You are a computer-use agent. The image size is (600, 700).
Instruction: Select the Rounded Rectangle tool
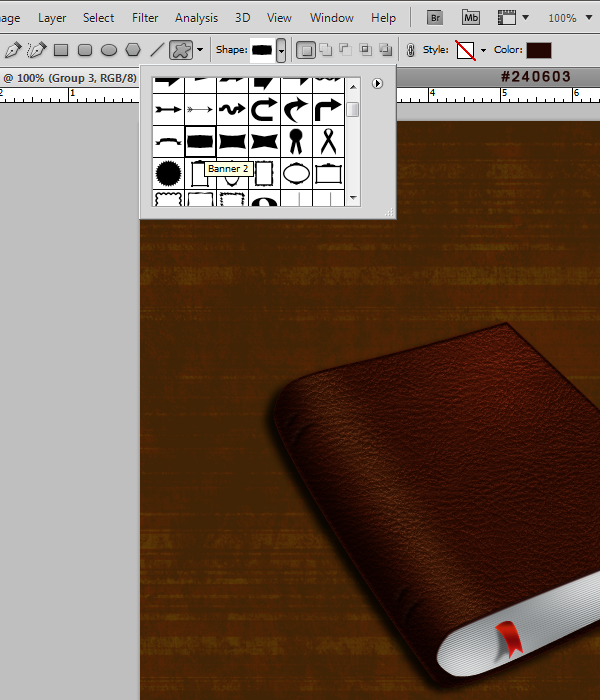pos(85,50)
